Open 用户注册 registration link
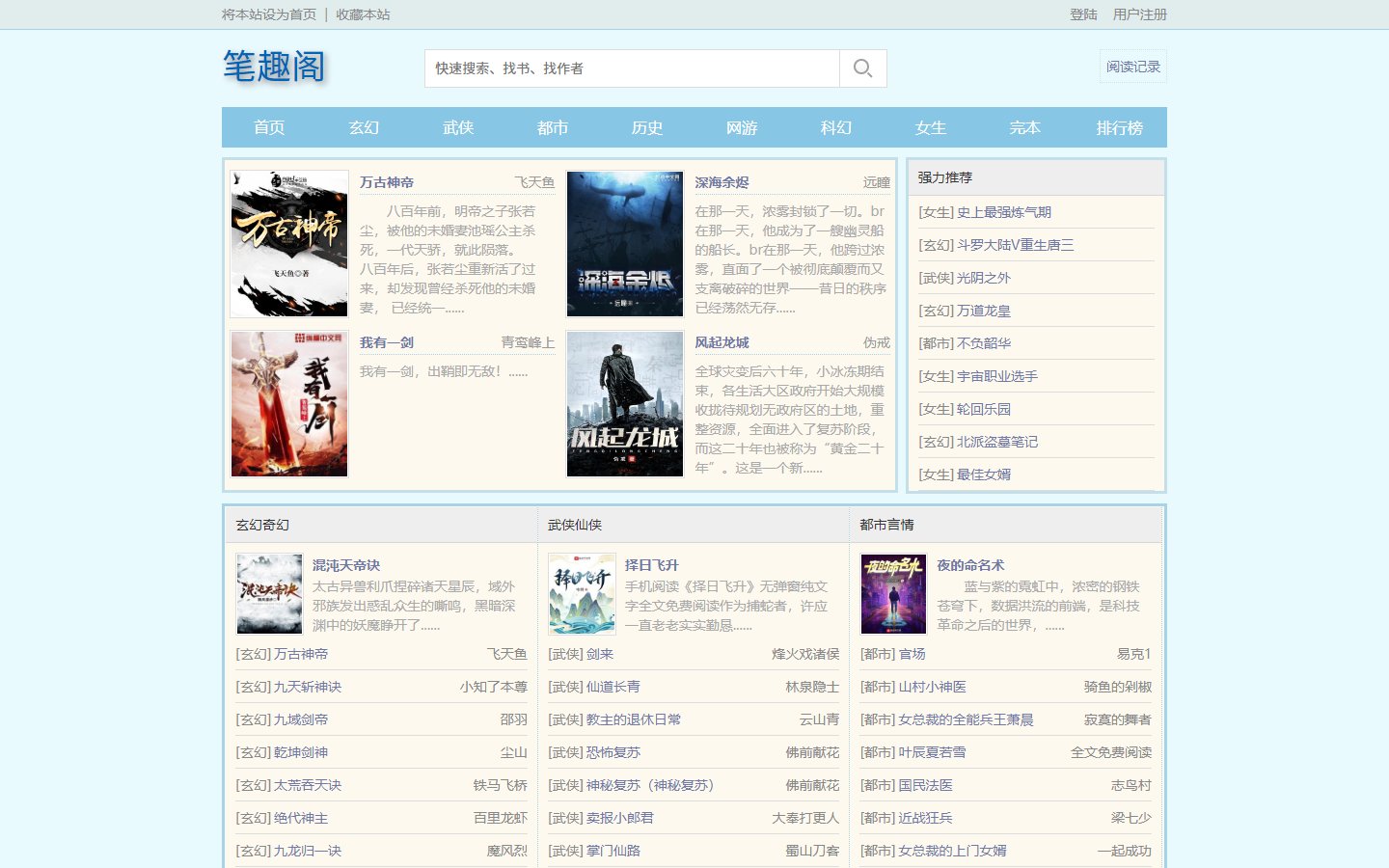This screenshot has width=1389, height=868. [x=1140, y=14]
